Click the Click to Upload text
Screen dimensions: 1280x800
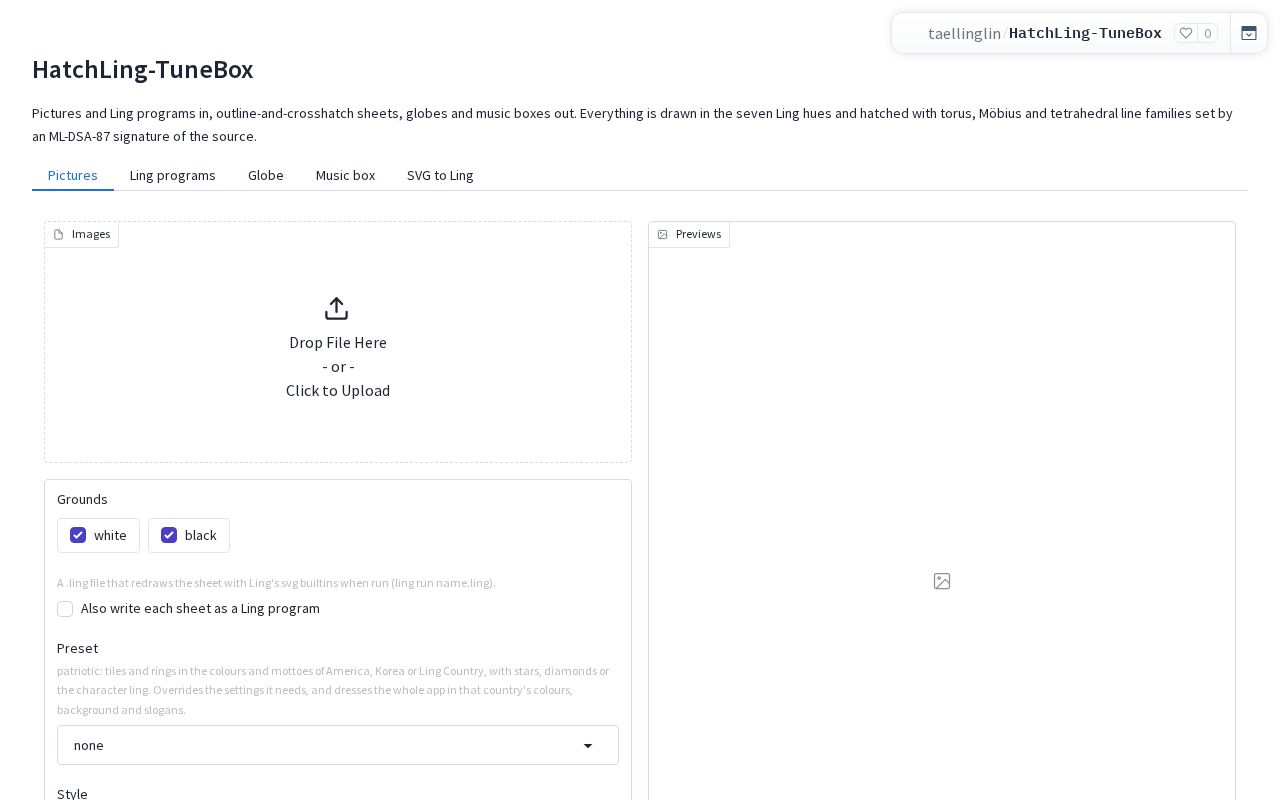pos(338,390)
